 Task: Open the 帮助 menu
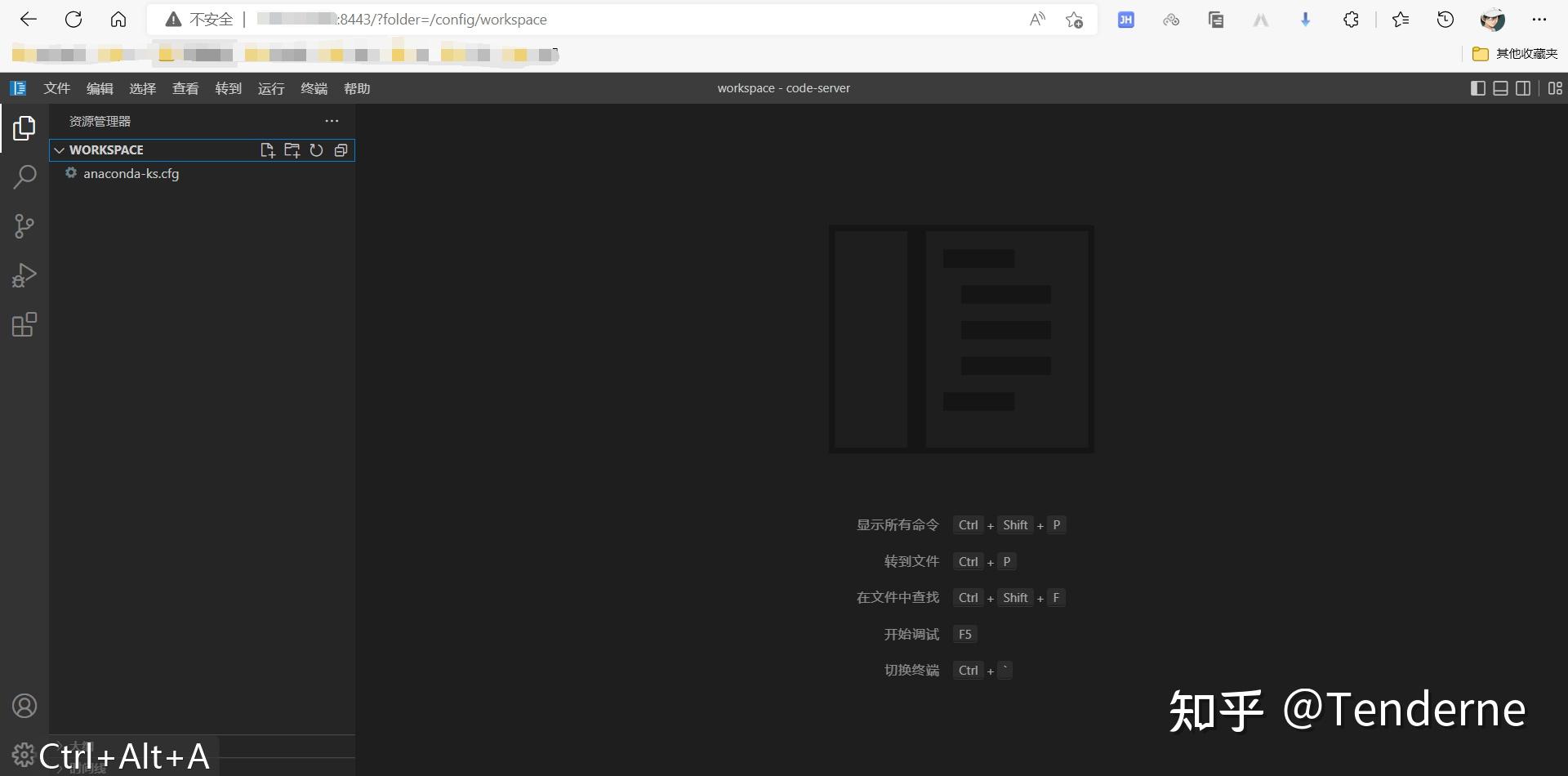(356, 88)
